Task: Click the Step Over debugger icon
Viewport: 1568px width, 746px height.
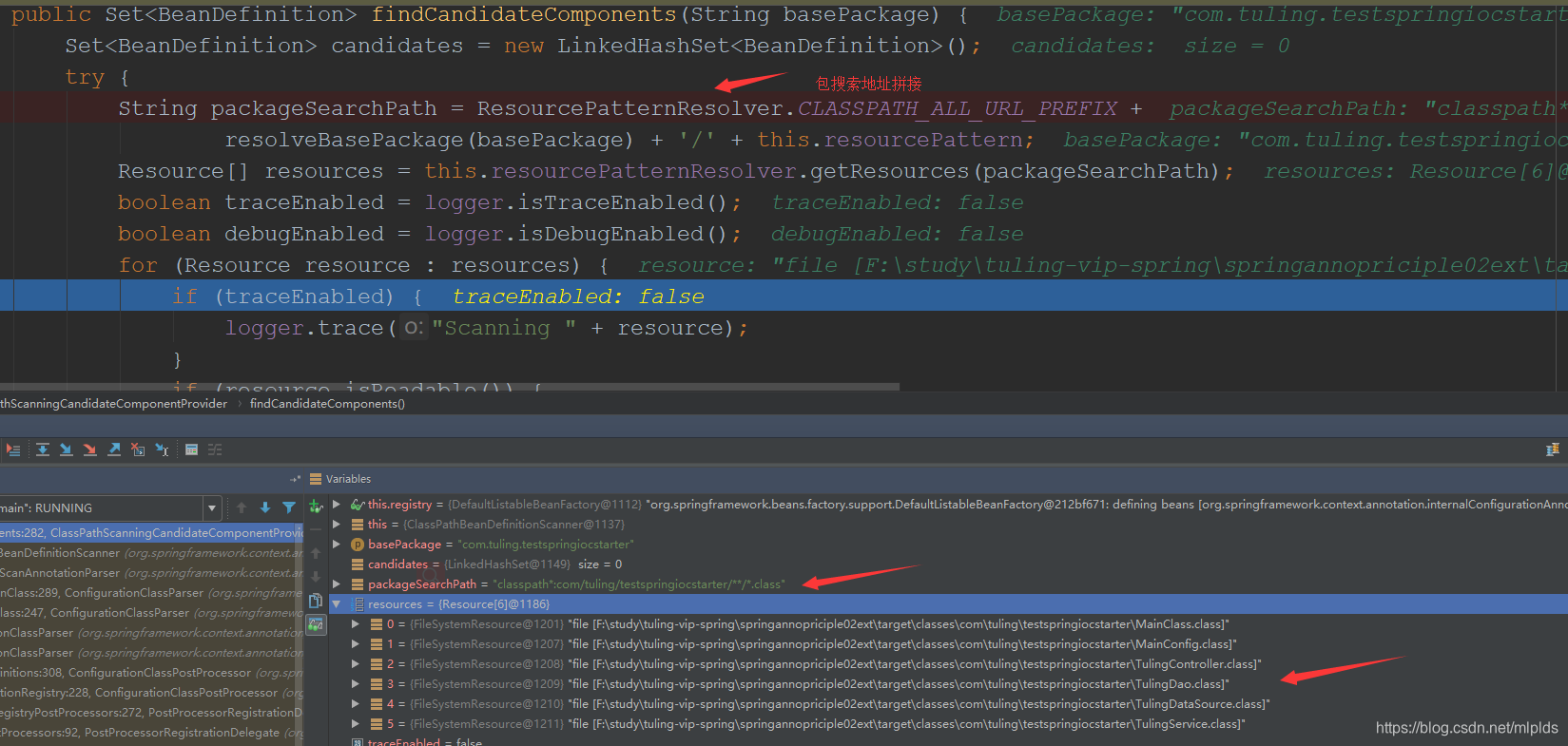Action: tap(43, 450)
